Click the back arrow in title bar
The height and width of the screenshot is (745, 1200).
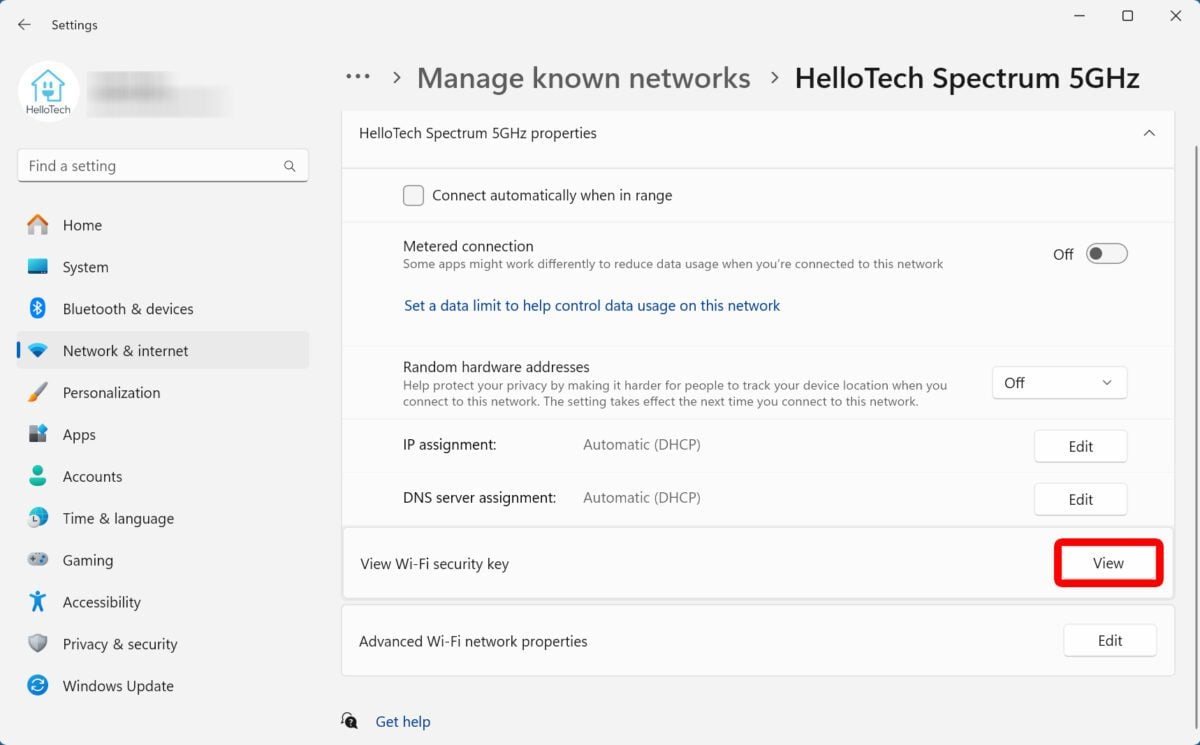coord(24,25)
